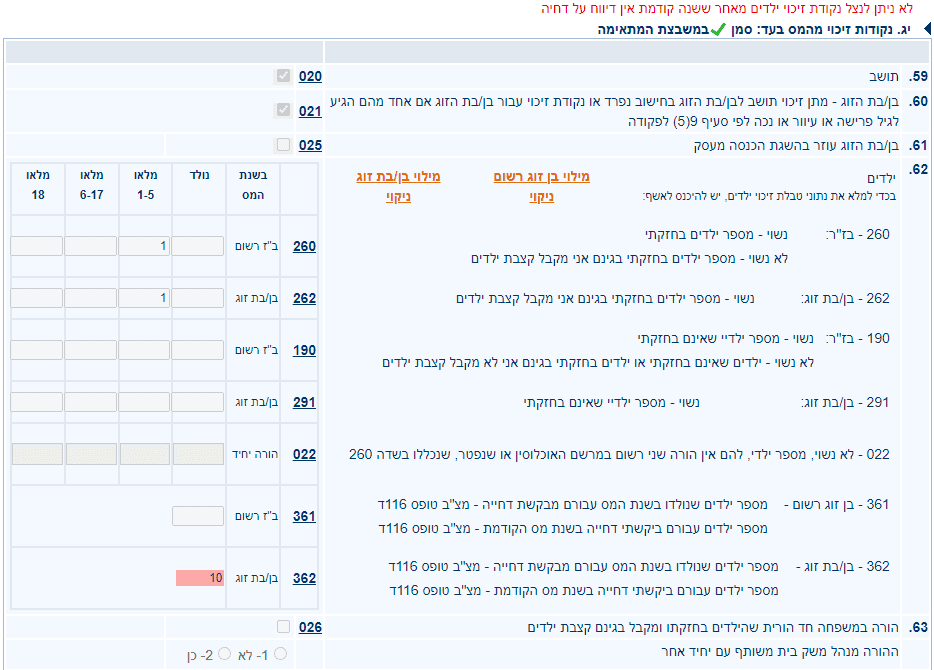Click row 291 נולד input field
Screen dimensions: 934x670
point(198,402)
